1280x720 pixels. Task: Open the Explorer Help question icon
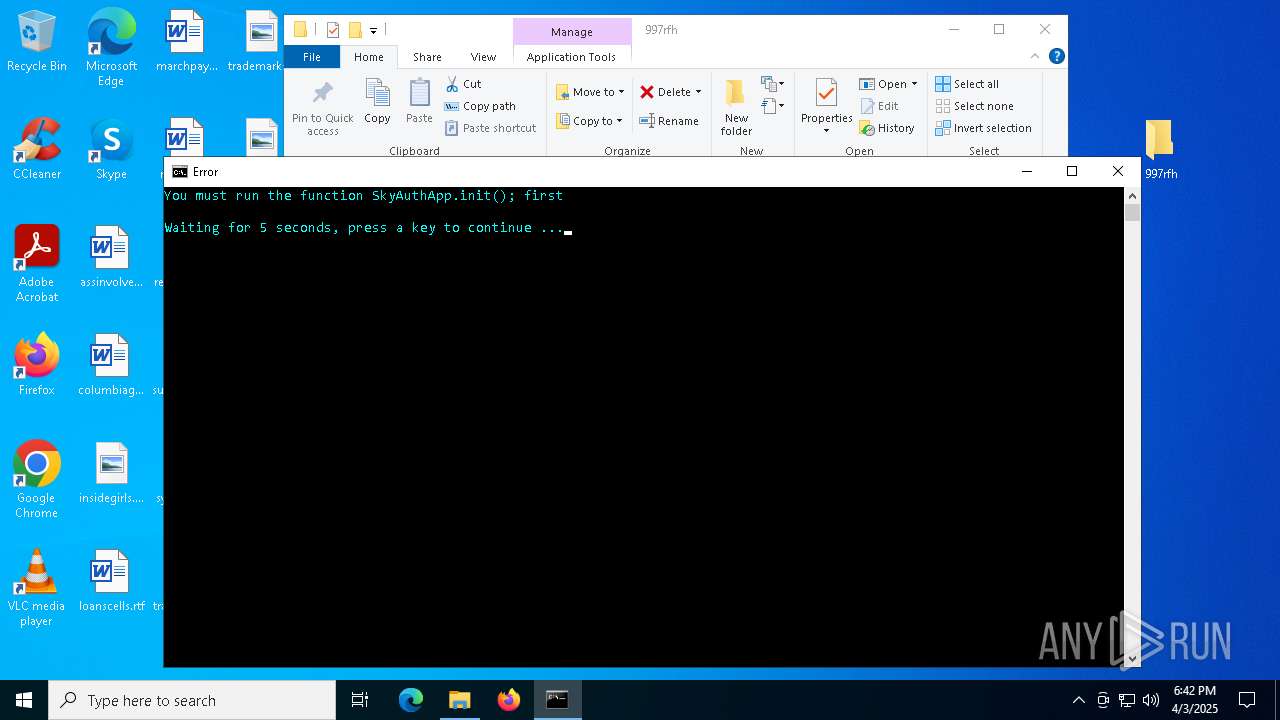1056,57
